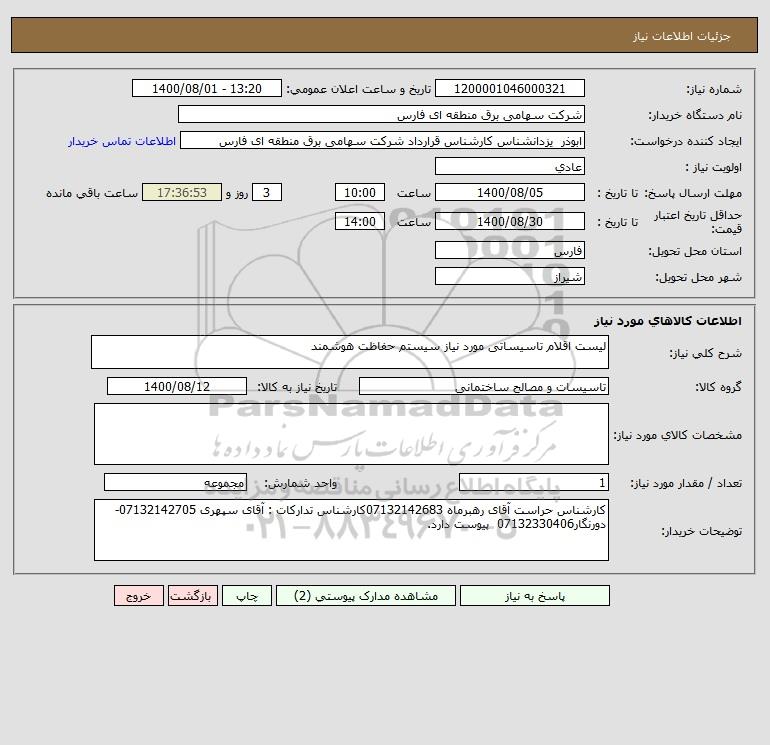Click priority field عادي
This screenshot has height=745, width=770.
coord(510,166)
